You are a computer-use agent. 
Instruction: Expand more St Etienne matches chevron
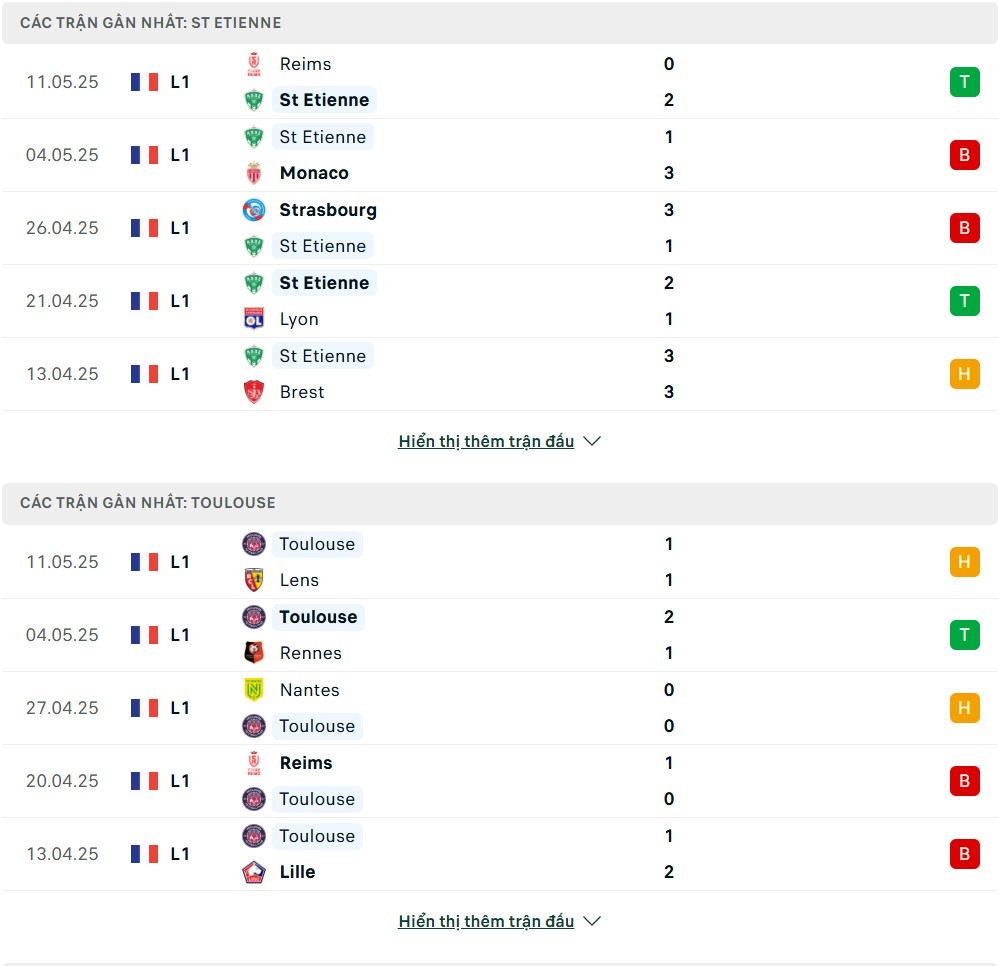click(x=592, y=441)
